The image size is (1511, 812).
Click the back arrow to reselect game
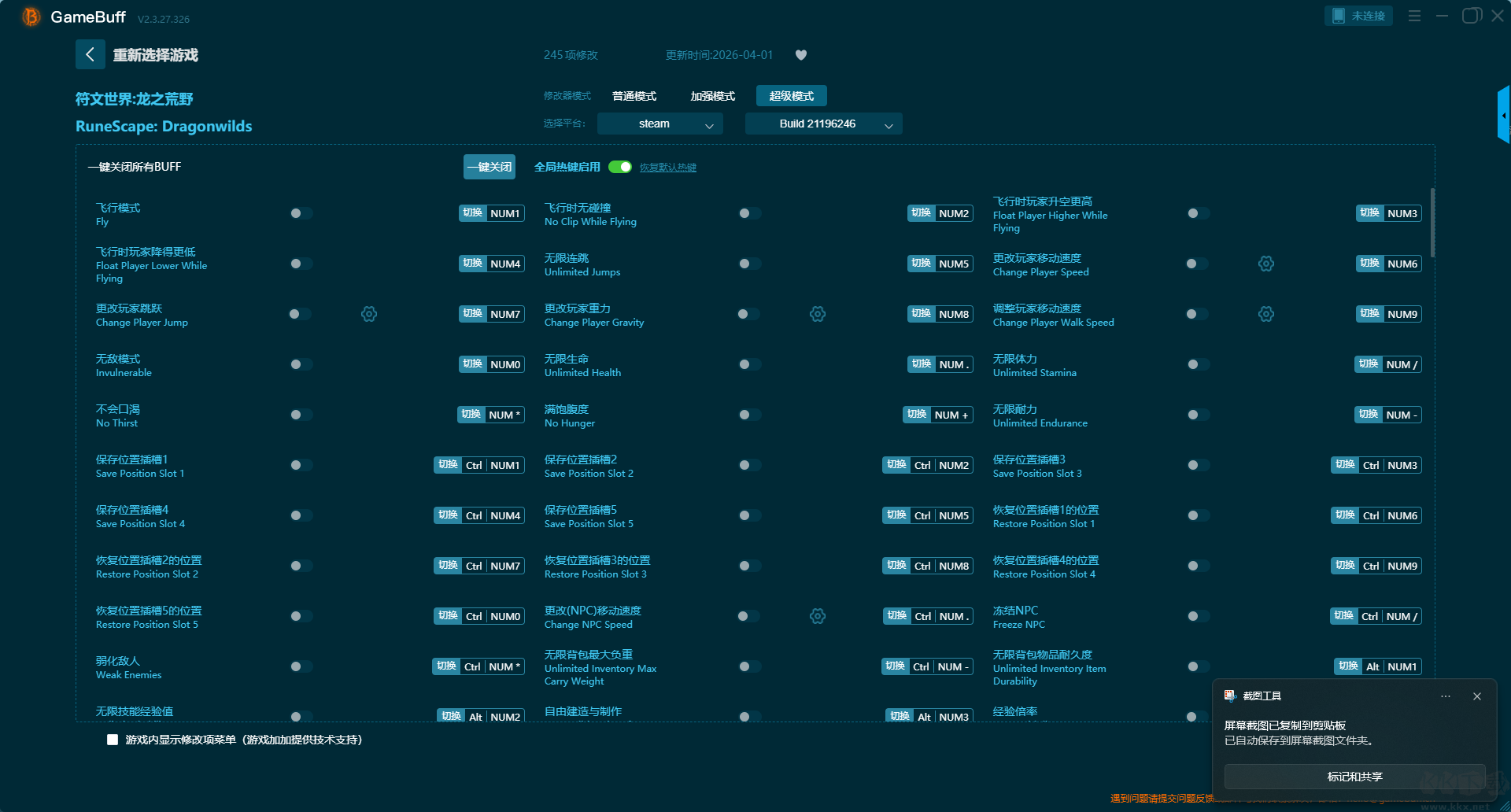90,54
